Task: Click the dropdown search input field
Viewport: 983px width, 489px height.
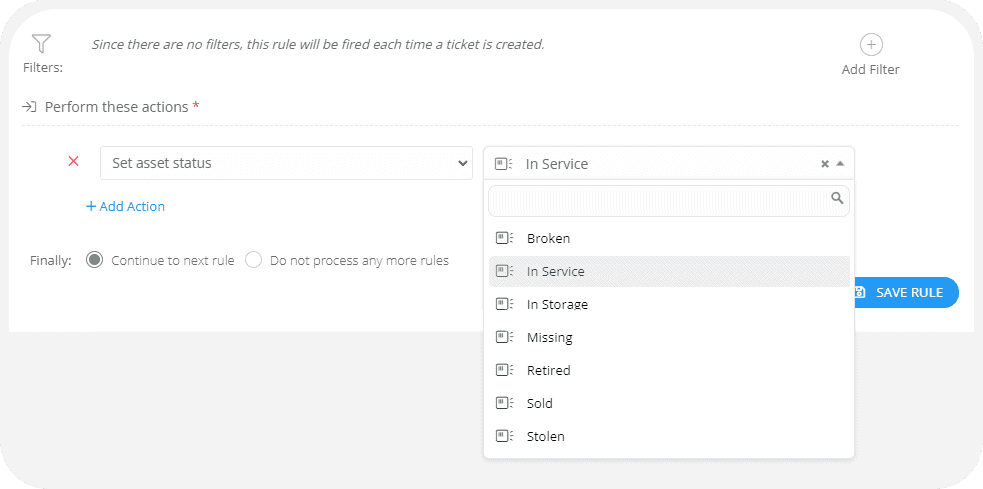Action: pos(669,201)
